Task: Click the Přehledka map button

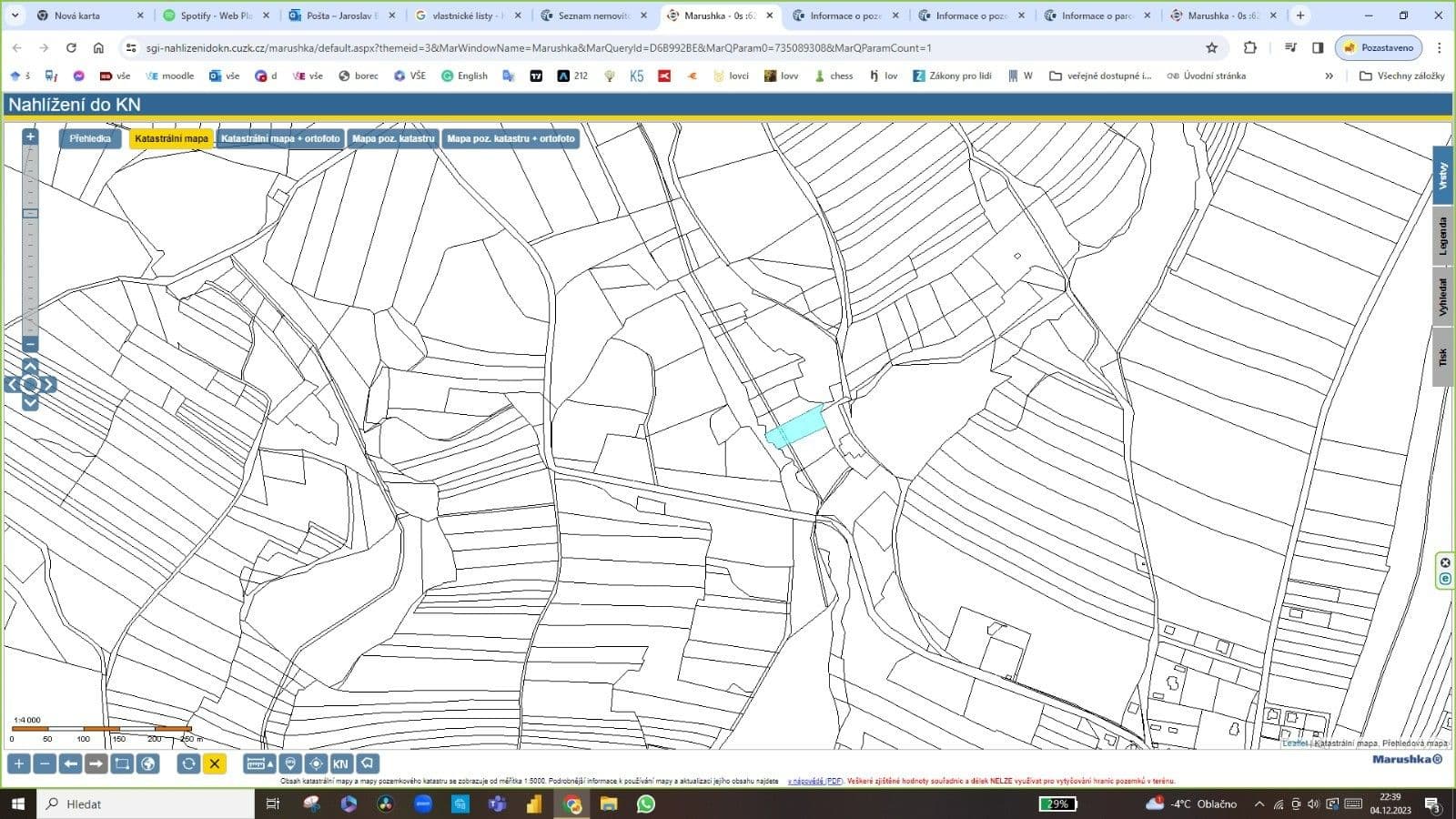Action: [90, 138]
